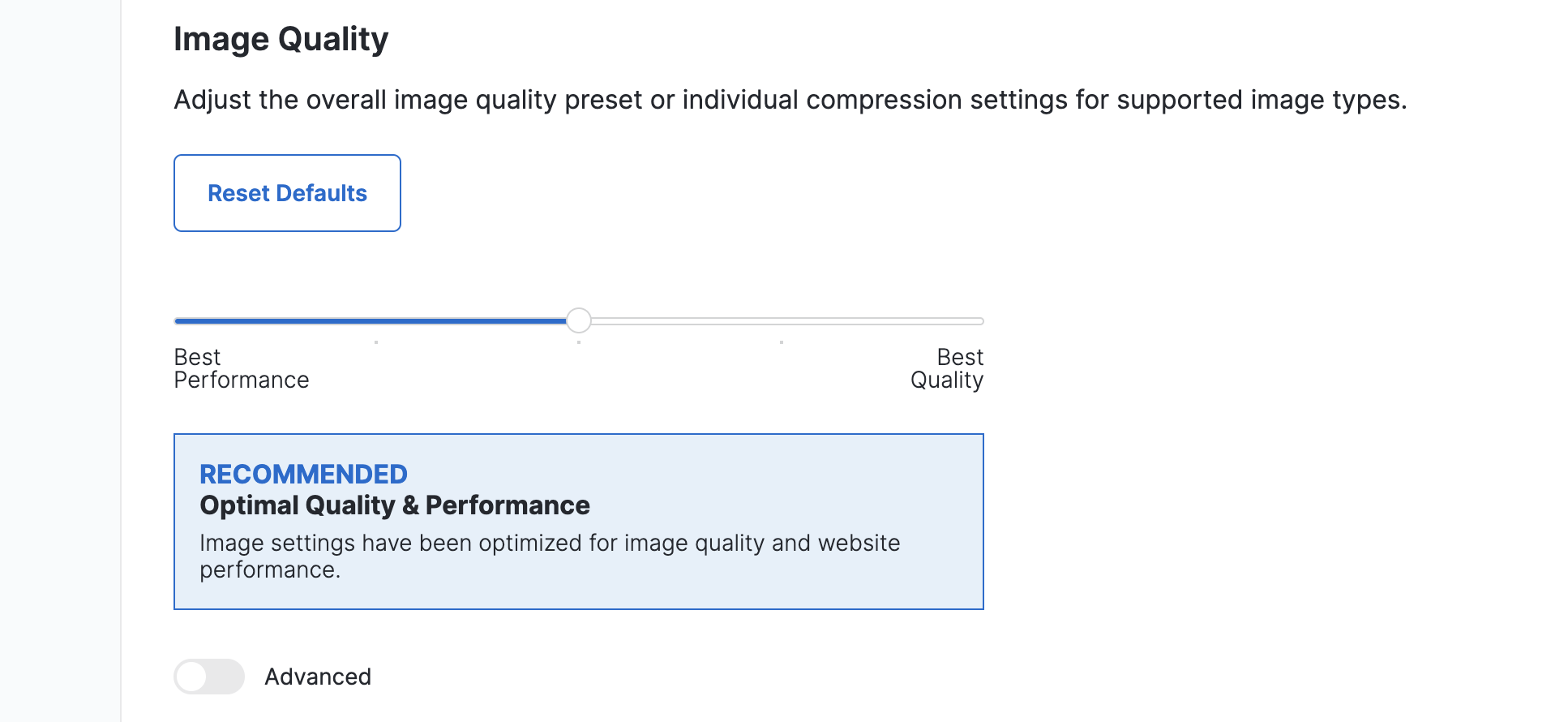1568x722 pixels.
Task: Click the Reset Defaults button
Action: pos(287,193)
